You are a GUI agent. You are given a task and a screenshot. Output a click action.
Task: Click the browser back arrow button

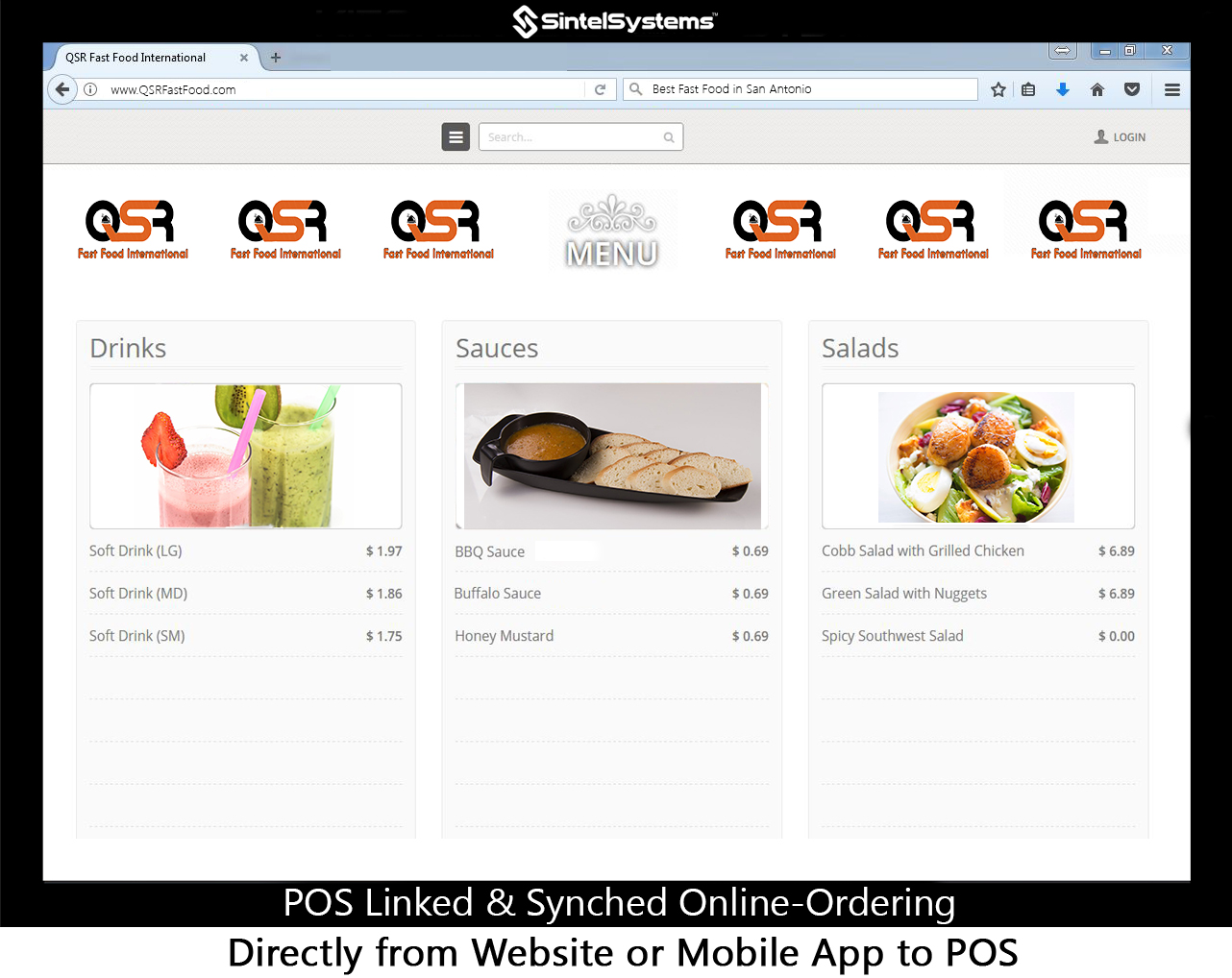point(62,89)
